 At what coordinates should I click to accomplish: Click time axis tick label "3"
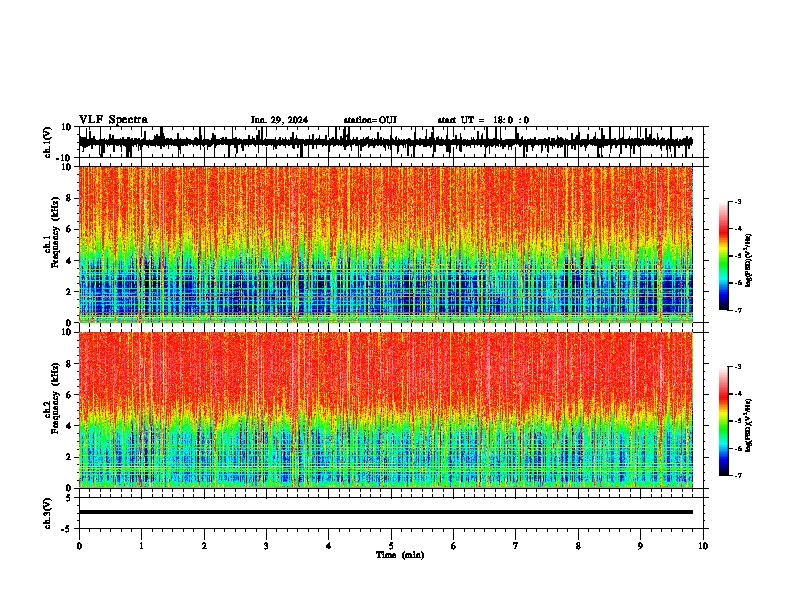pos(266,546)
